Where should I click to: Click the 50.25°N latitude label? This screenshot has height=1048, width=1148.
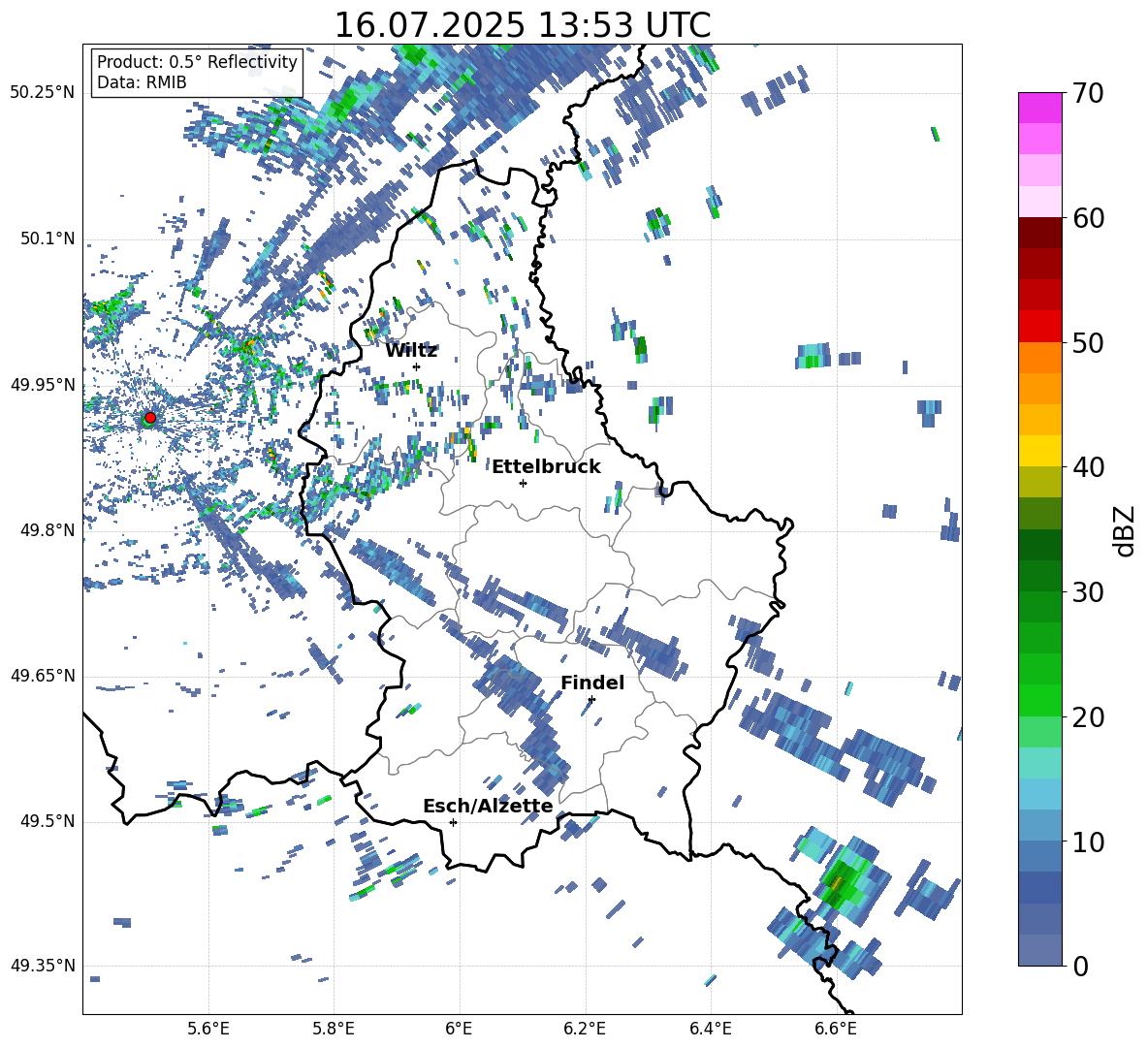tap(43, 93)
